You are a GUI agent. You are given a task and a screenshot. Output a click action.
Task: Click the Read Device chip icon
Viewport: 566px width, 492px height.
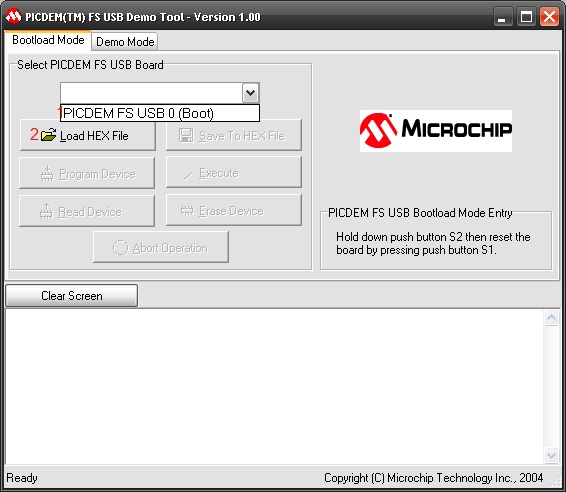click(x=46, y=212)
